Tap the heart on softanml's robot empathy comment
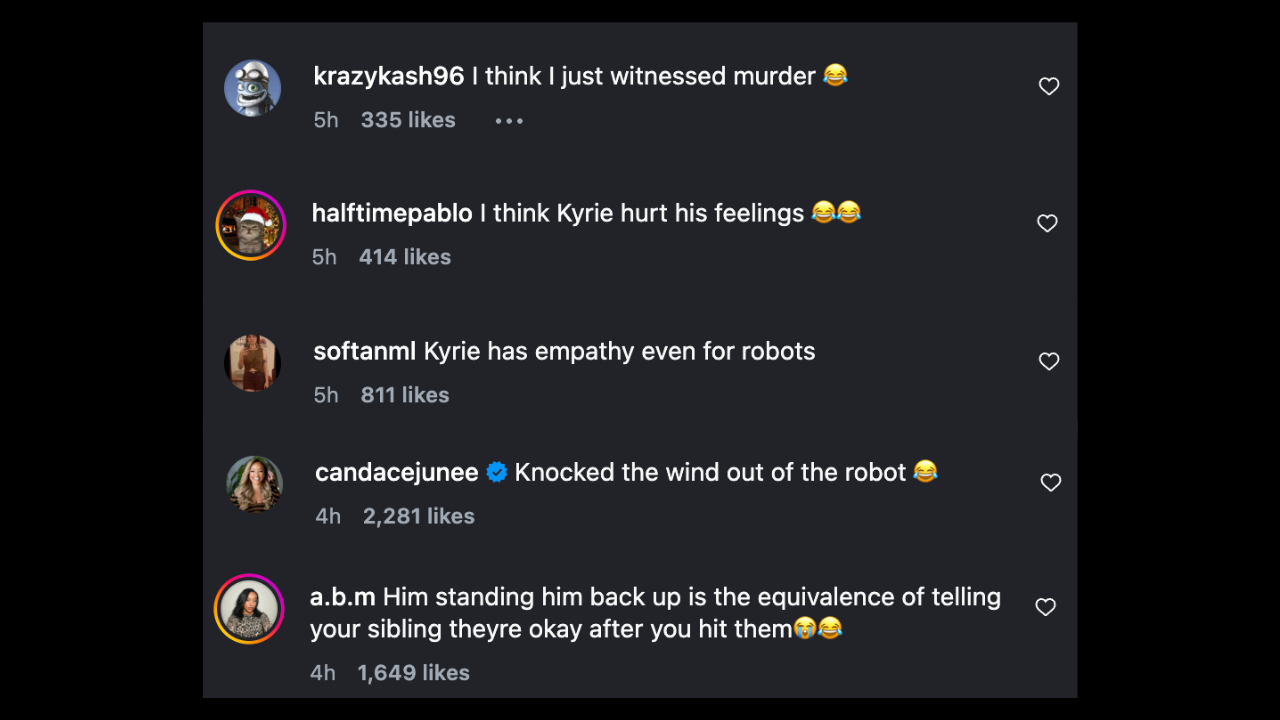 [1048, 361]
